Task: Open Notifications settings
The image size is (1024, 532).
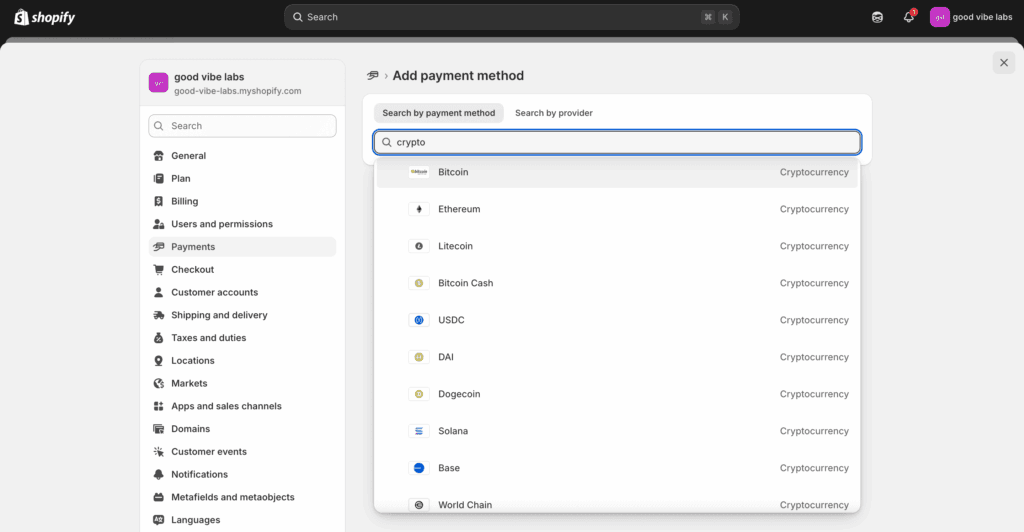Action: pos(242,475)
